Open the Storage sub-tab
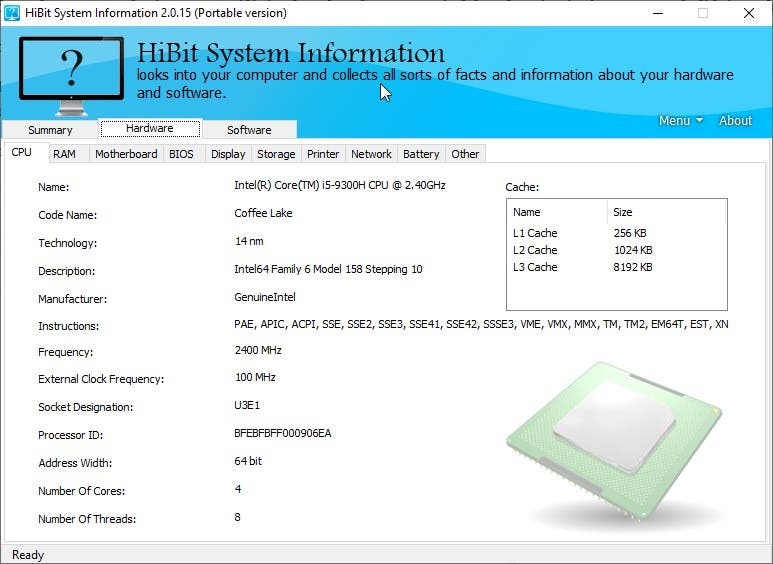This screenshot has height=564, width=773. coord(276,154)
